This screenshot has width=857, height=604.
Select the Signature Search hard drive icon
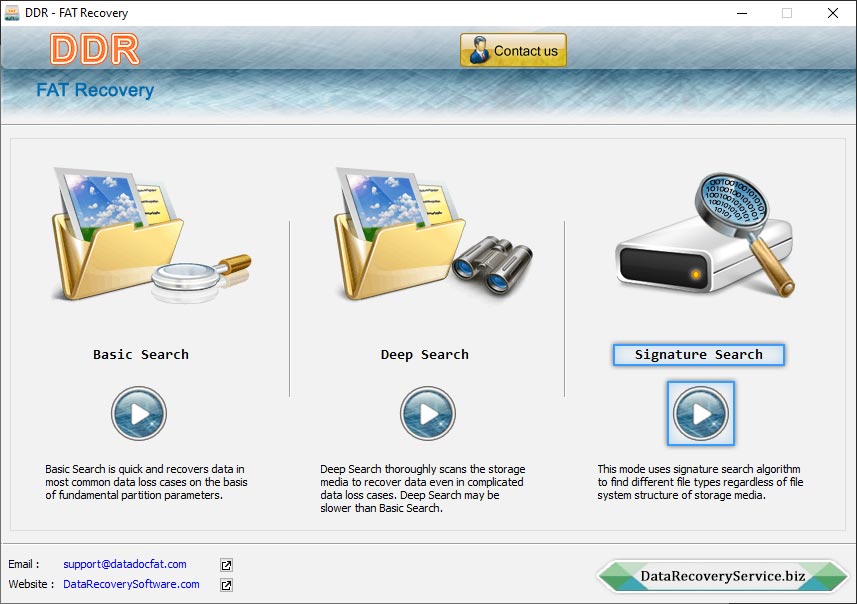pos(705,235)
